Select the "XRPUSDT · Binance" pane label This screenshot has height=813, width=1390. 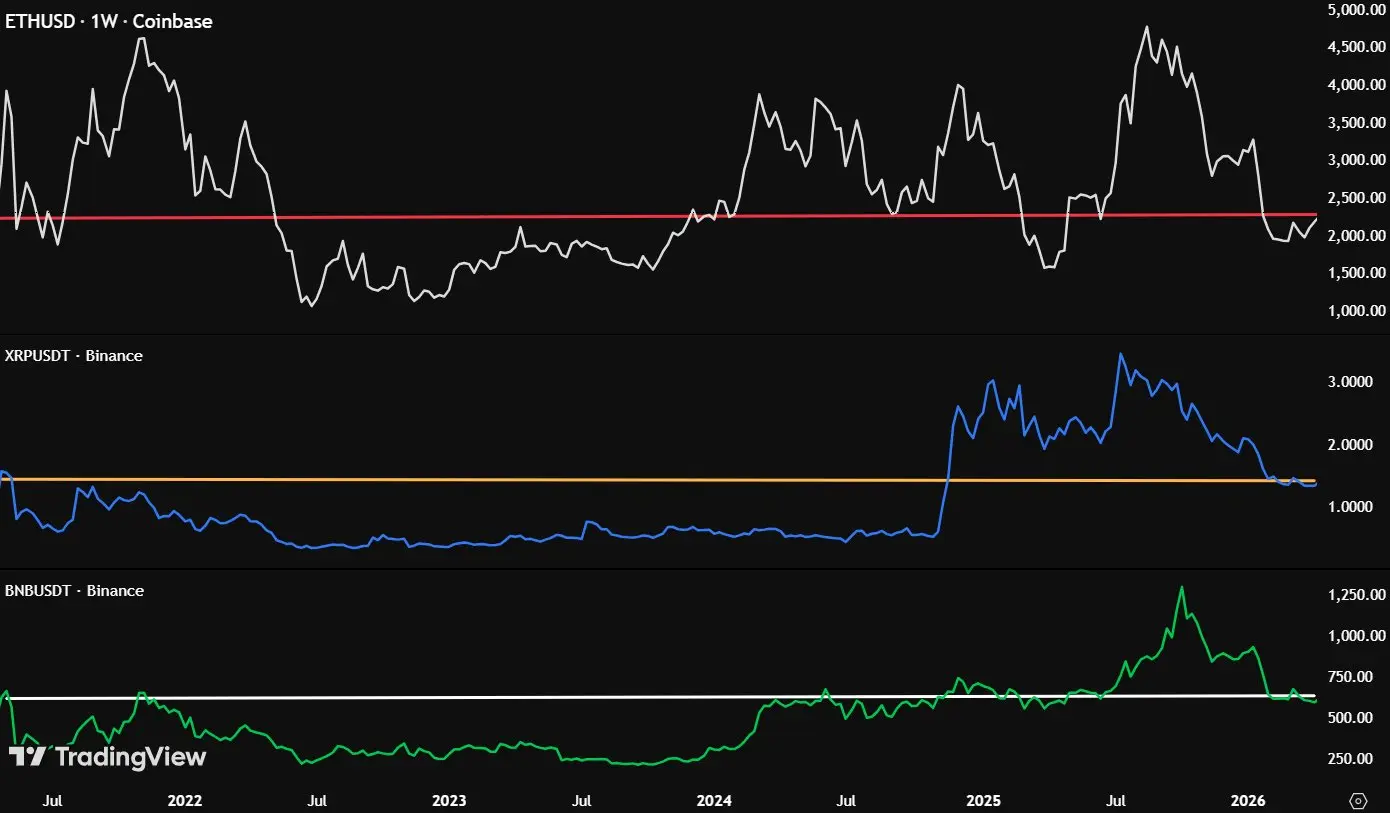click(x=74, y=355)
